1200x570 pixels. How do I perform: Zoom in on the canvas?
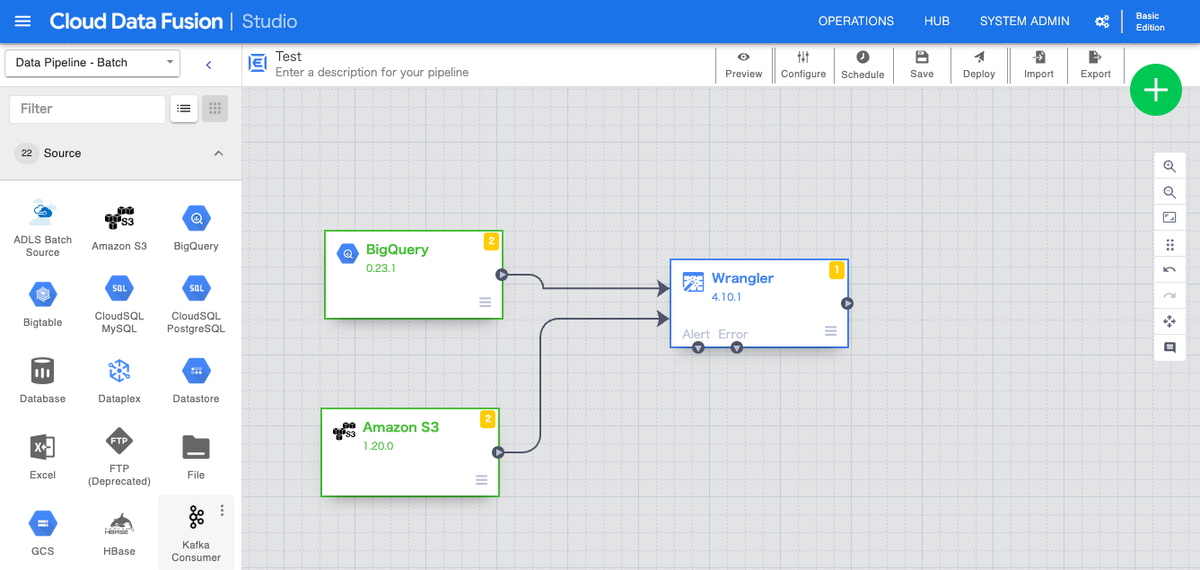click(1169, 166)
